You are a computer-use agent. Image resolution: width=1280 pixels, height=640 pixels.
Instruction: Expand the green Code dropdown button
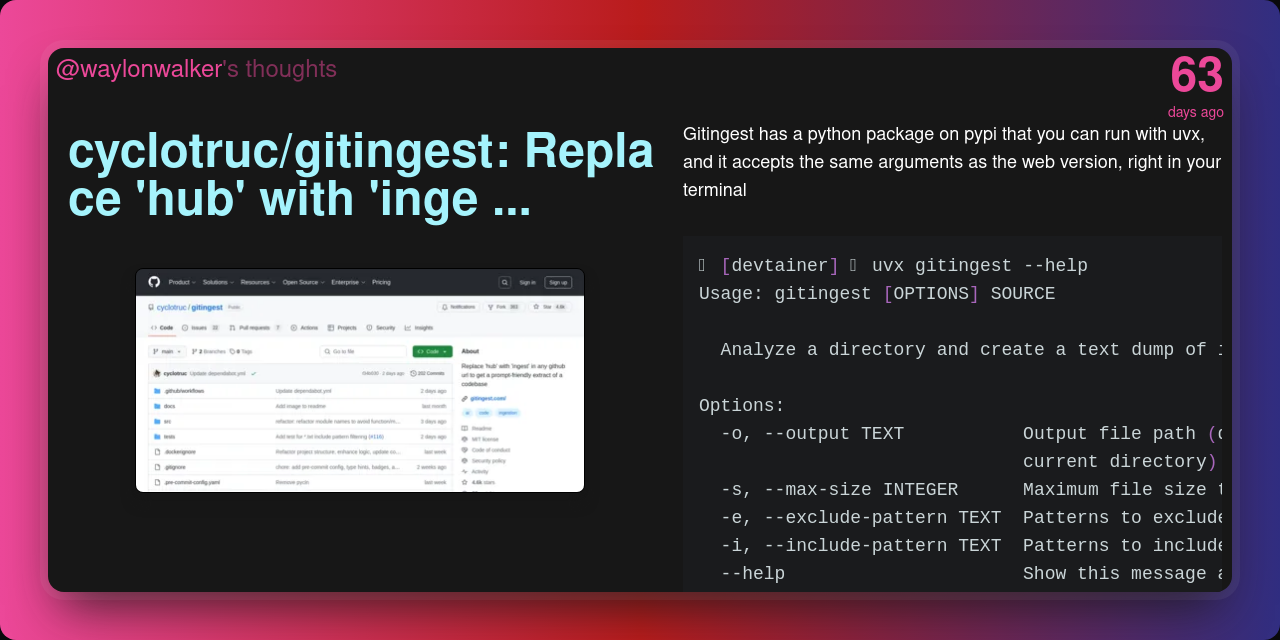[432, 352]
